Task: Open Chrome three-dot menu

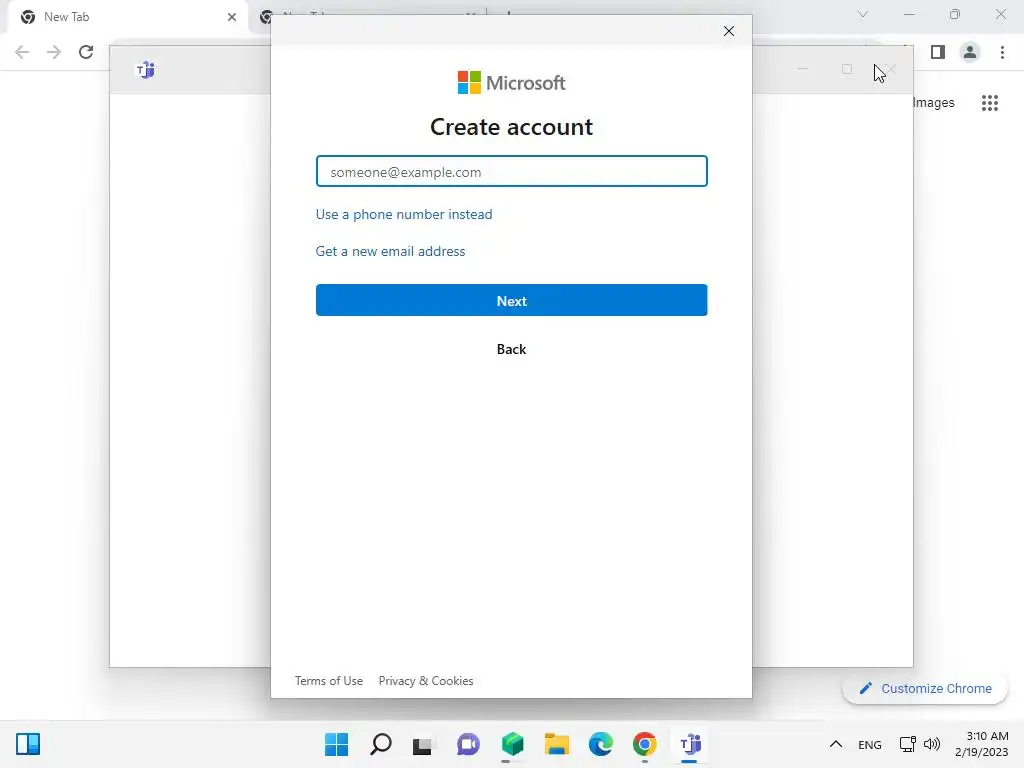Action: [1002, 52]
